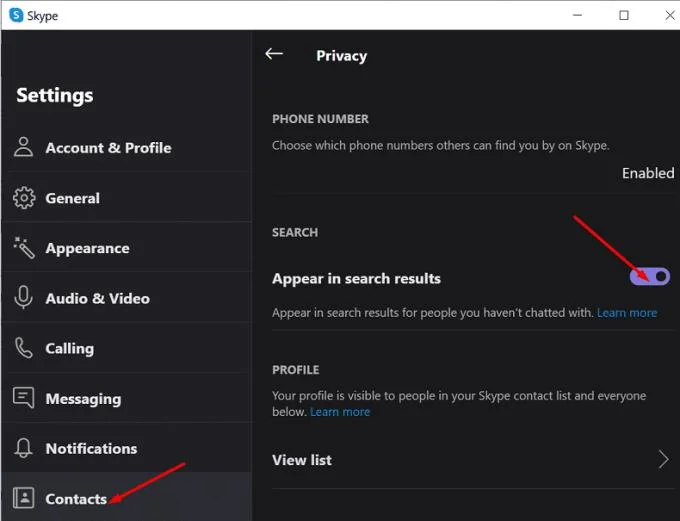Click the Settings heading
The image size is (680, 521).
click(55, 95)
